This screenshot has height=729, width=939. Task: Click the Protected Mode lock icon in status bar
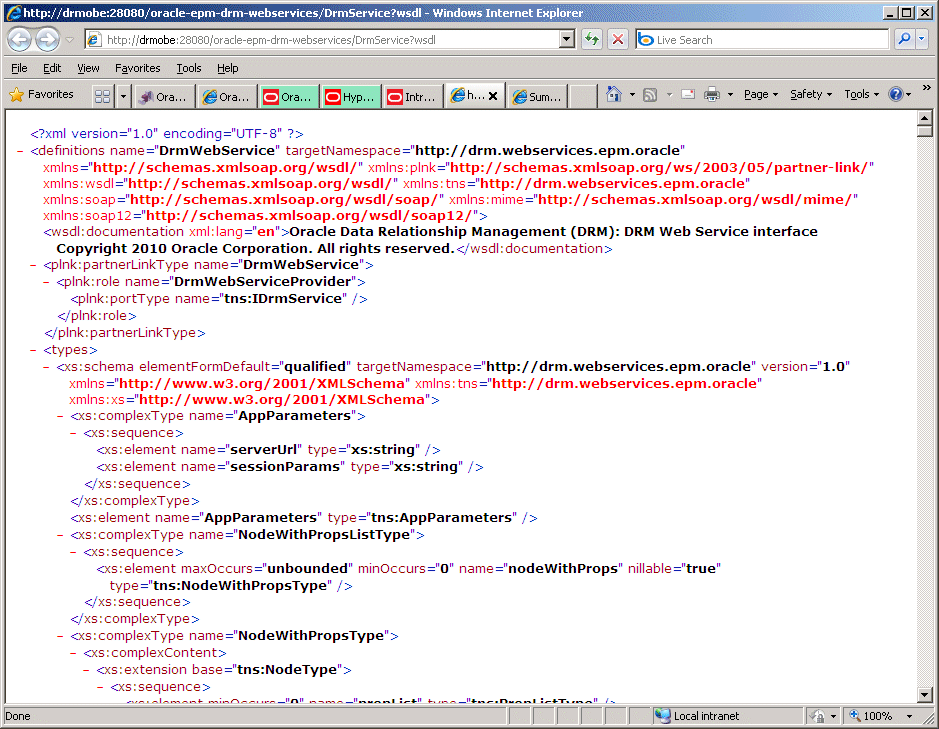817,716
